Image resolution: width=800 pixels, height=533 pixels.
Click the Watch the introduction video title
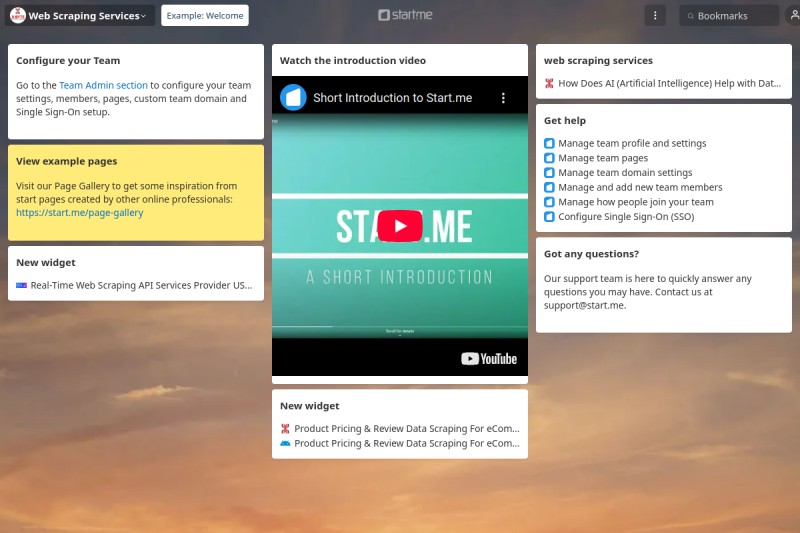pos(353,60)
